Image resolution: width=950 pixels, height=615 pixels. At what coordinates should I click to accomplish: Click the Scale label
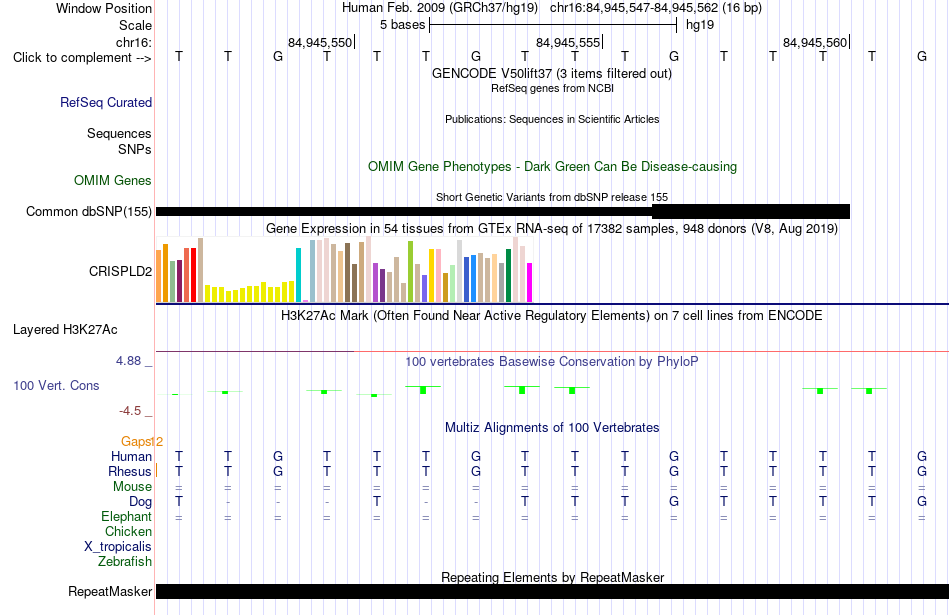135,25
